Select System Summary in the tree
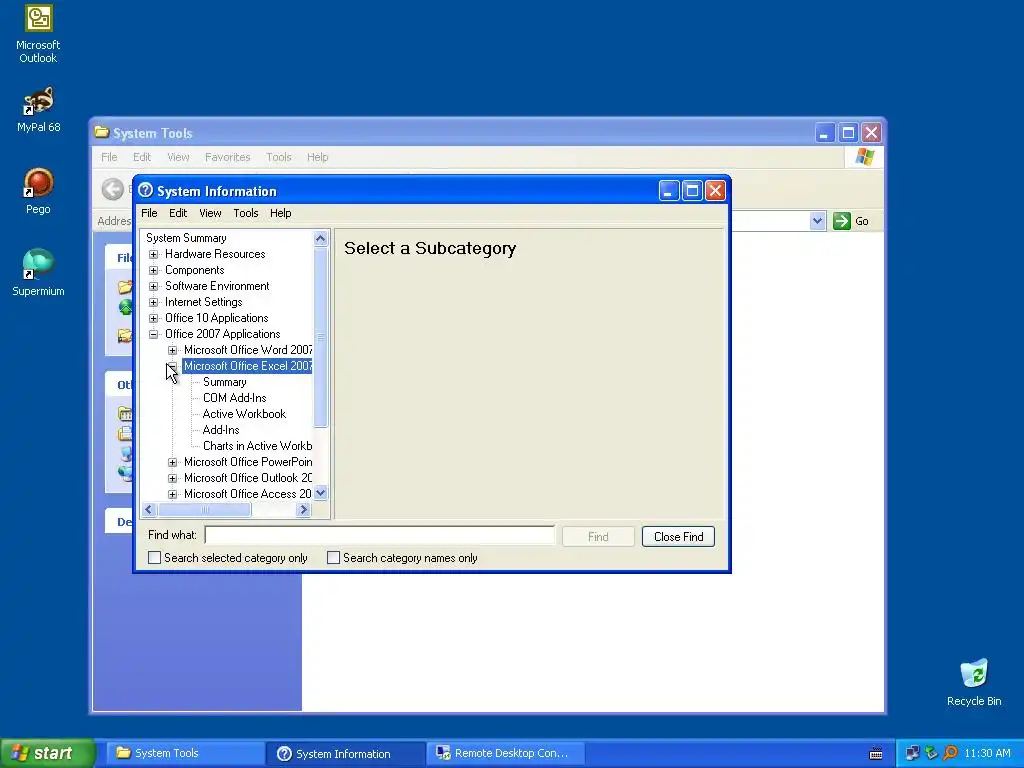The image size is (1024, 768). pos(186,238)
